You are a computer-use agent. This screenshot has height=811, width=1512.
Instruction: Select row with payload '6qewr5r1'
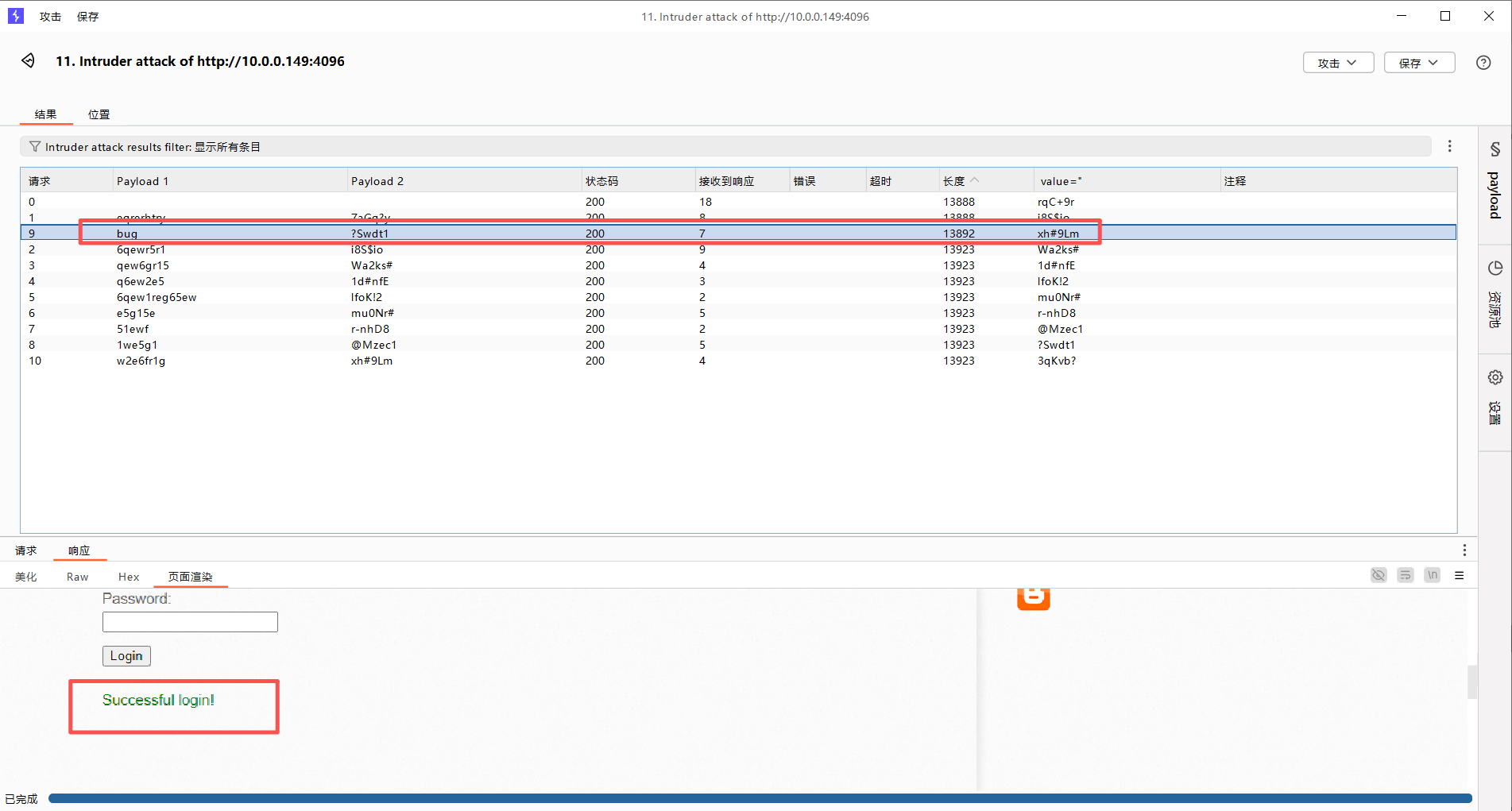pyautogui.click(x=738, y=249)
